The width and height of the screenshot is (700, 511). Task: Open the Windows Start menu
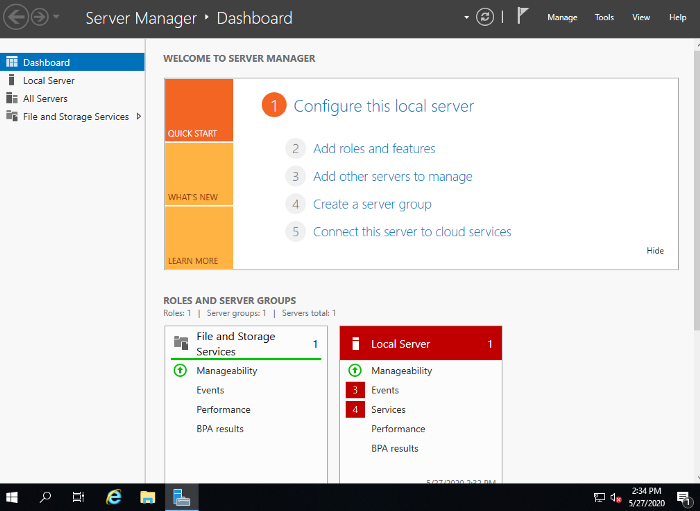coord(12,497)
